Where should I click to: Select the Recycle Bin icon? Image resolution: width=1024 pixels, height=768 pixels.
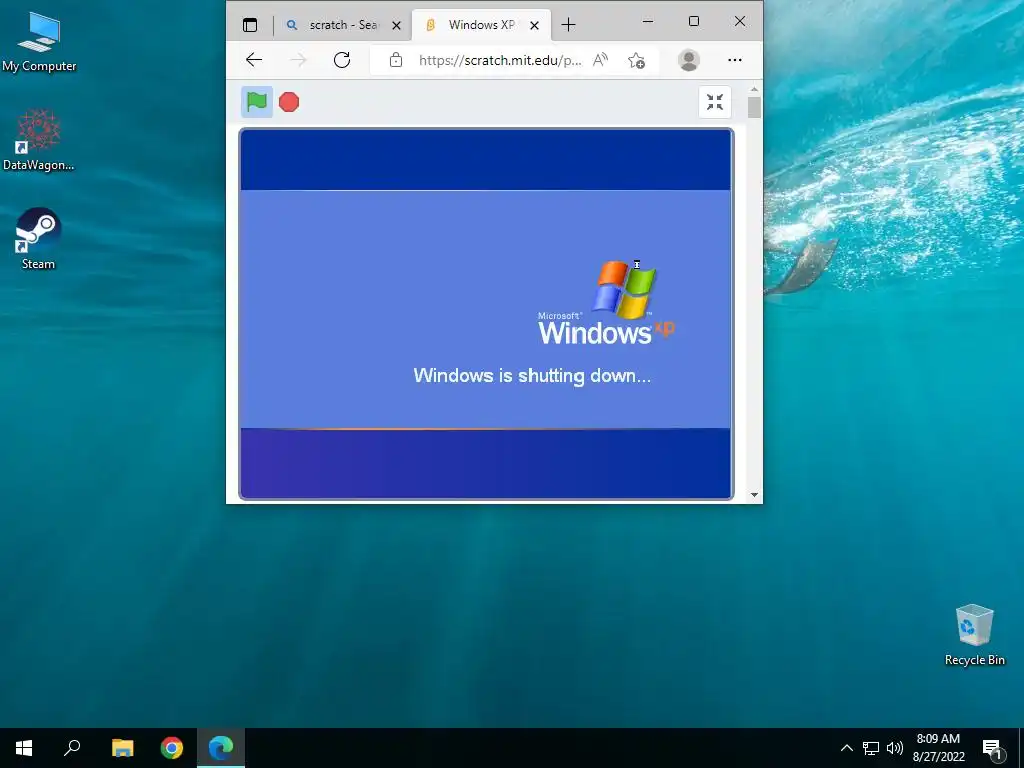coord(974,635)
